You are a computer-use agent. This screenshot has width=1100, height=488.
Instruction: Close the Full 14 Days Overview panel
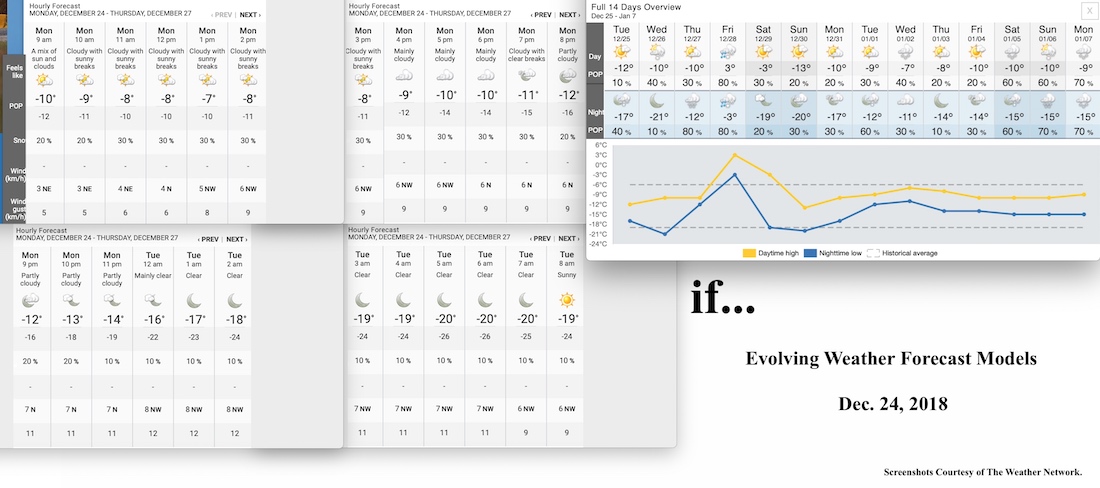(x=1088, y=9)
